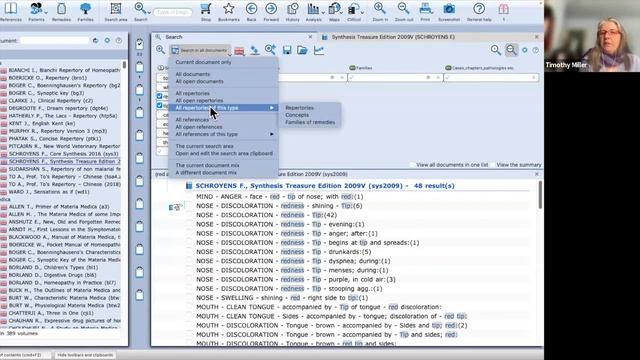Click the zoom-out magnifier at right of Search panel
Screen dimensions: 640x360
511,50
